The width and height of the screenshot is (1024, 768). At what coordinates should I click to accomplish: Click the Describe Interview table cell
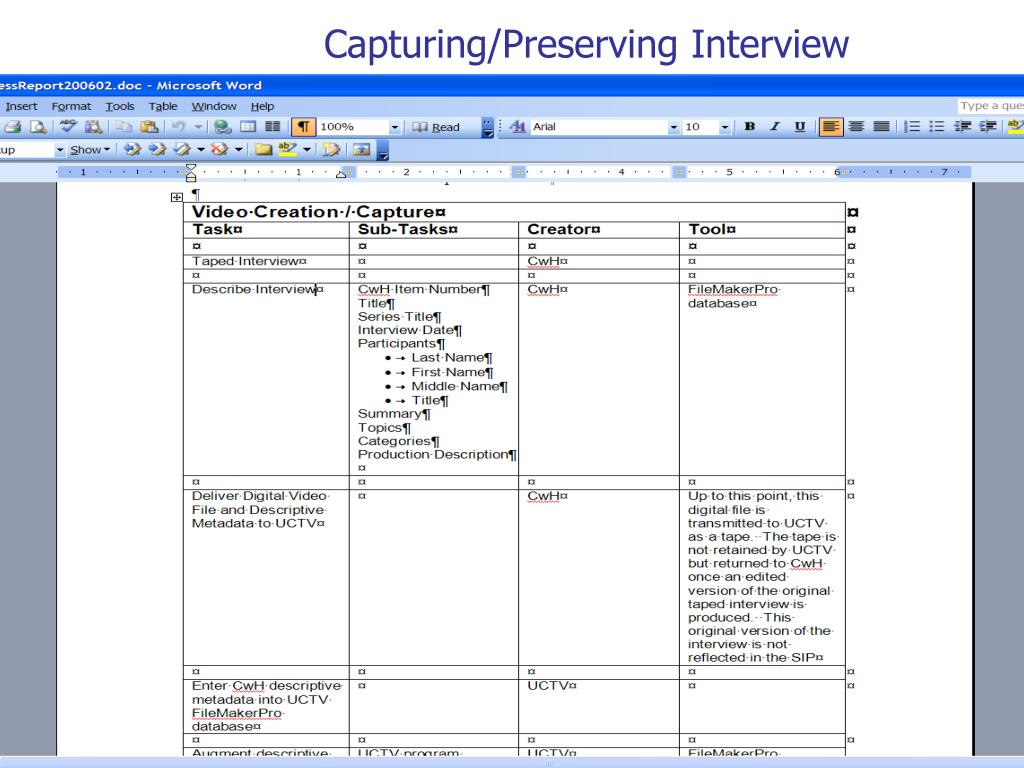(266, 379)
